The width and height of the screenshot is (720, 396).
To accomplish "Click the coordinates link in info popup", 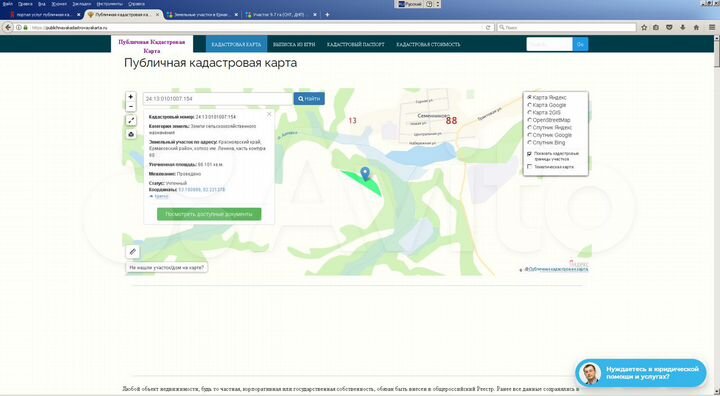I will (202, 189).
